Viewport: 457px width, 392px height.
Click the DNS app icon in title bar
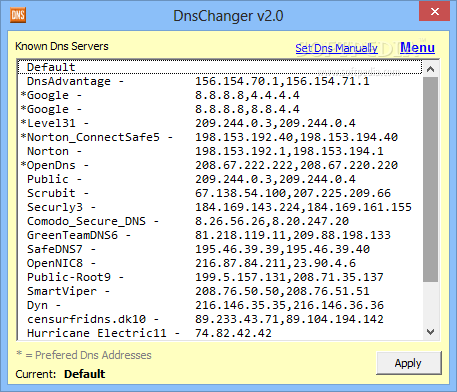pos(18,15)
